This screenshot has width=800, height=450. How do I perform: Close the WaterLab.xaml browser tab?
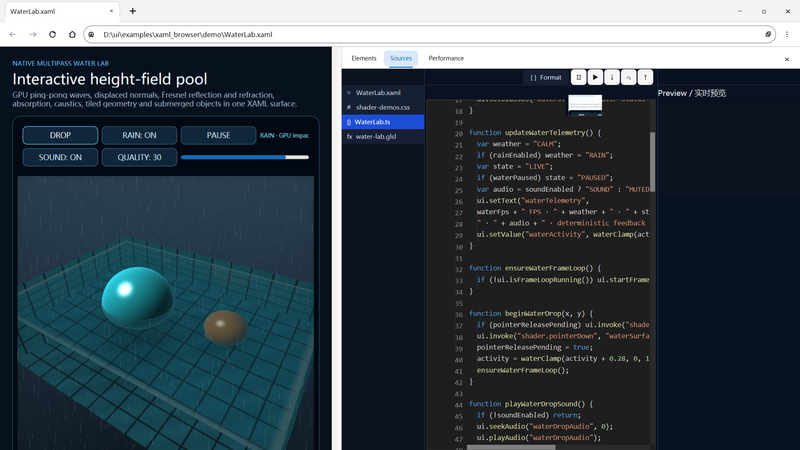[x=111, y=11]
